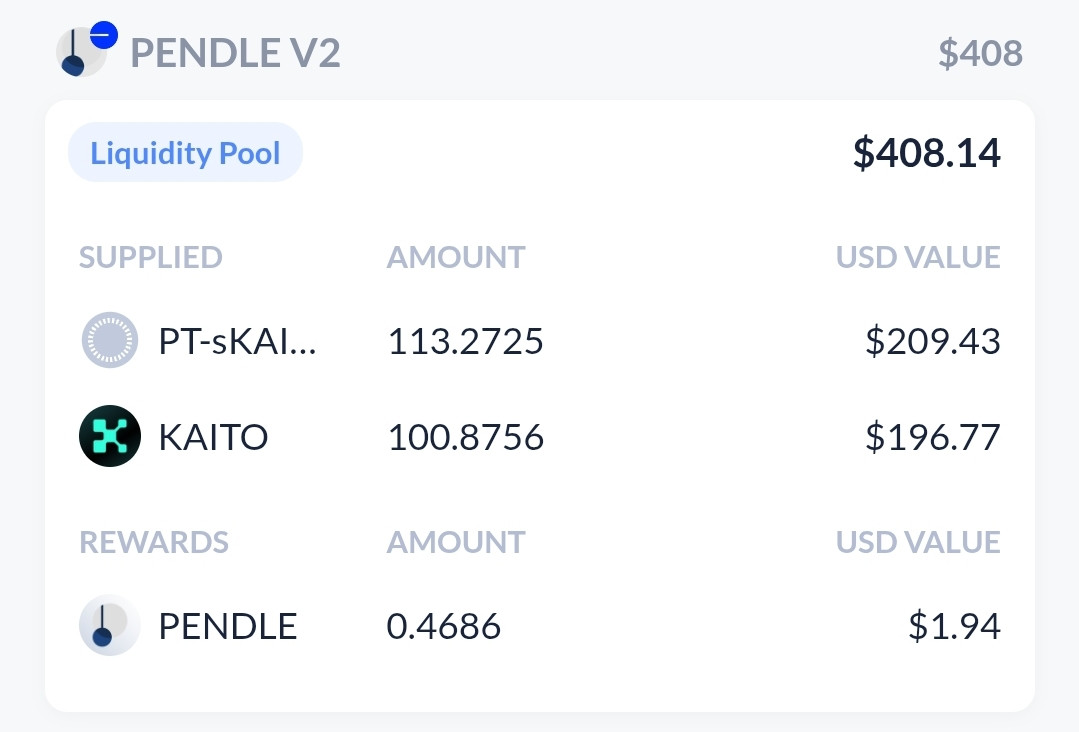Viewport: 1079px width, 732px height.
Task: Collapse the PENDLE V2 protocol card
Action: tap(236, 52)
